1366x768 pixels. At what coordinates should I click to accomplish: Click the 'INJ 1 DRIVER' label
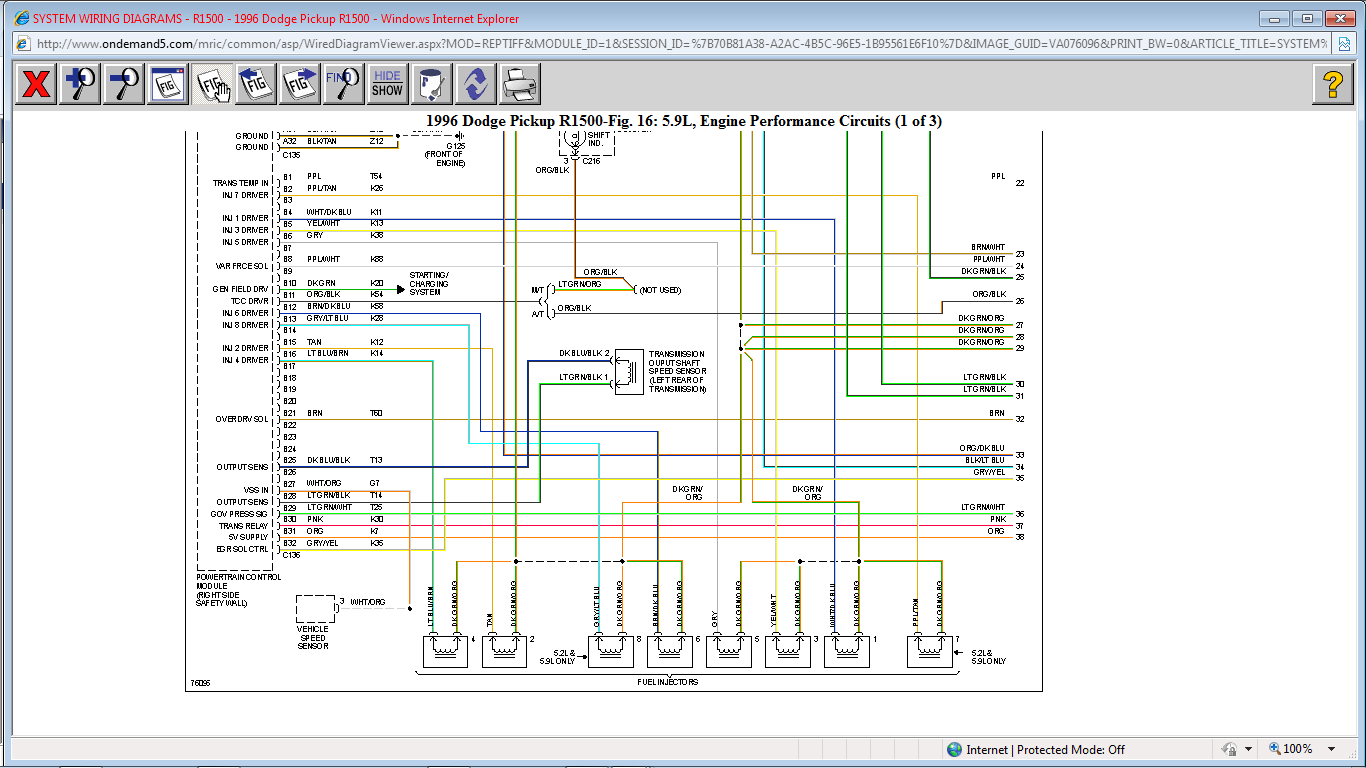point(245,218)
